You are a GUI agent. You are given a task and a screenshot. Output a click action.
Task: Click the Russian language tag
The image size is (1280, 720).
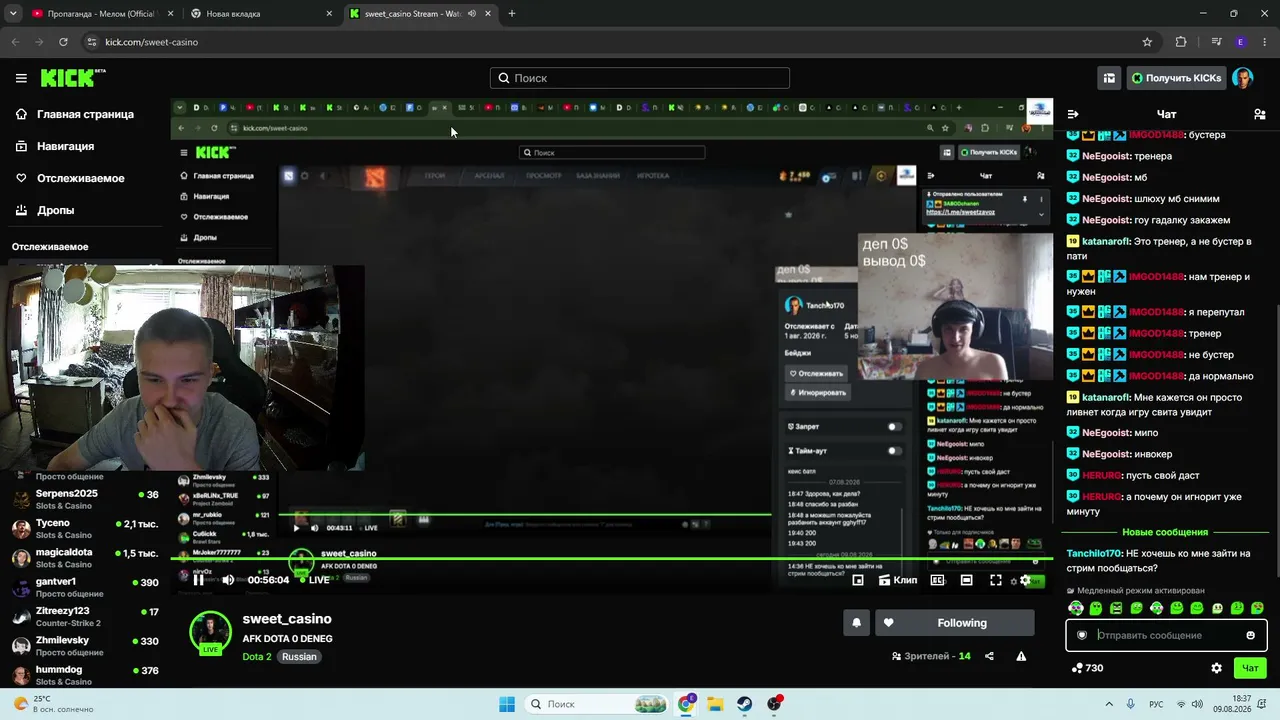[x=299, y=657]
